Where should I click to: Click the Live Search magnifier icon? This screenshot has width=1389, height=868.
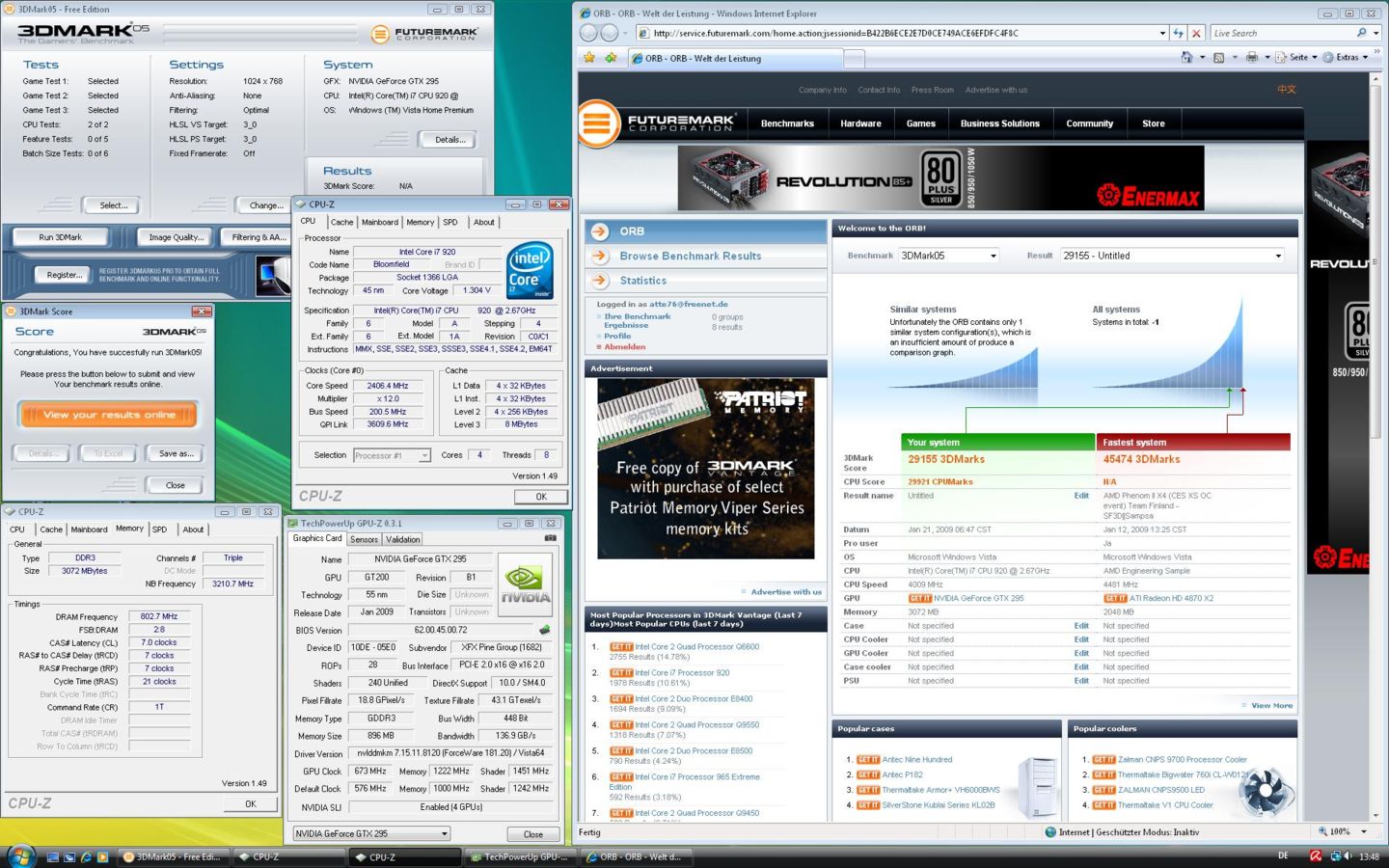click(x=1362, y=33)
